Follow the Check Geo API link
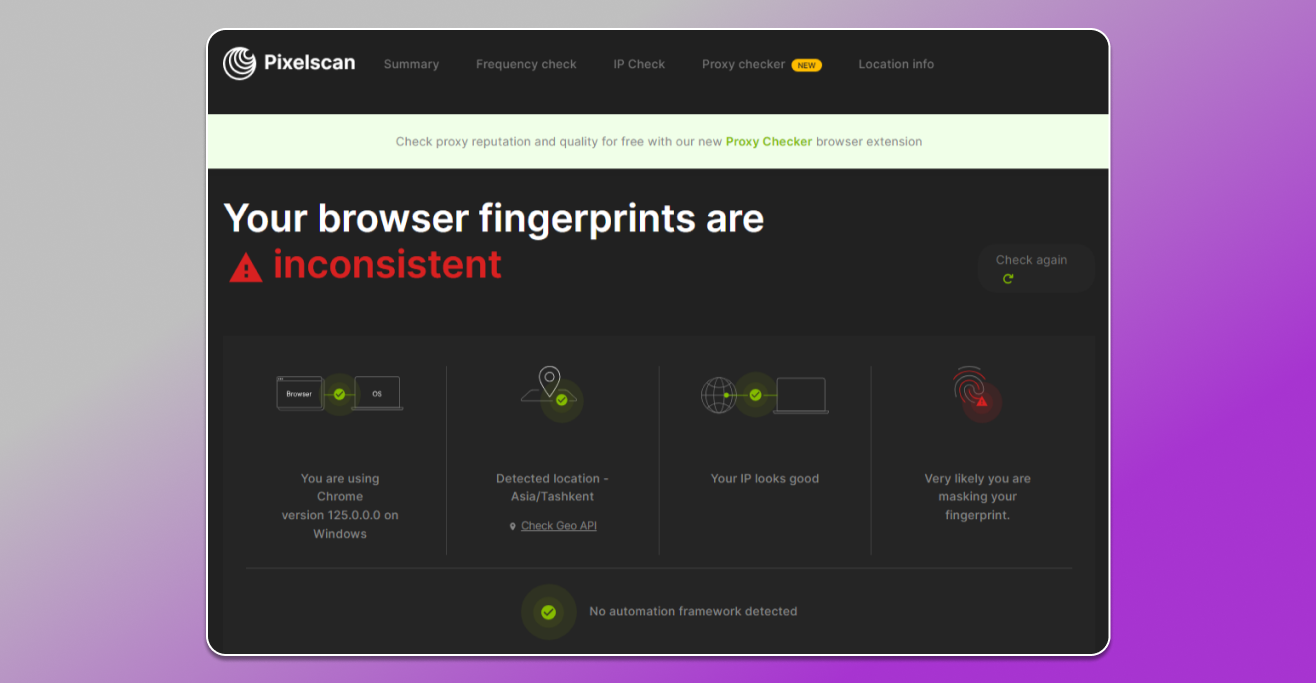This screenshot has height=683, width=1316. [559, 526]
